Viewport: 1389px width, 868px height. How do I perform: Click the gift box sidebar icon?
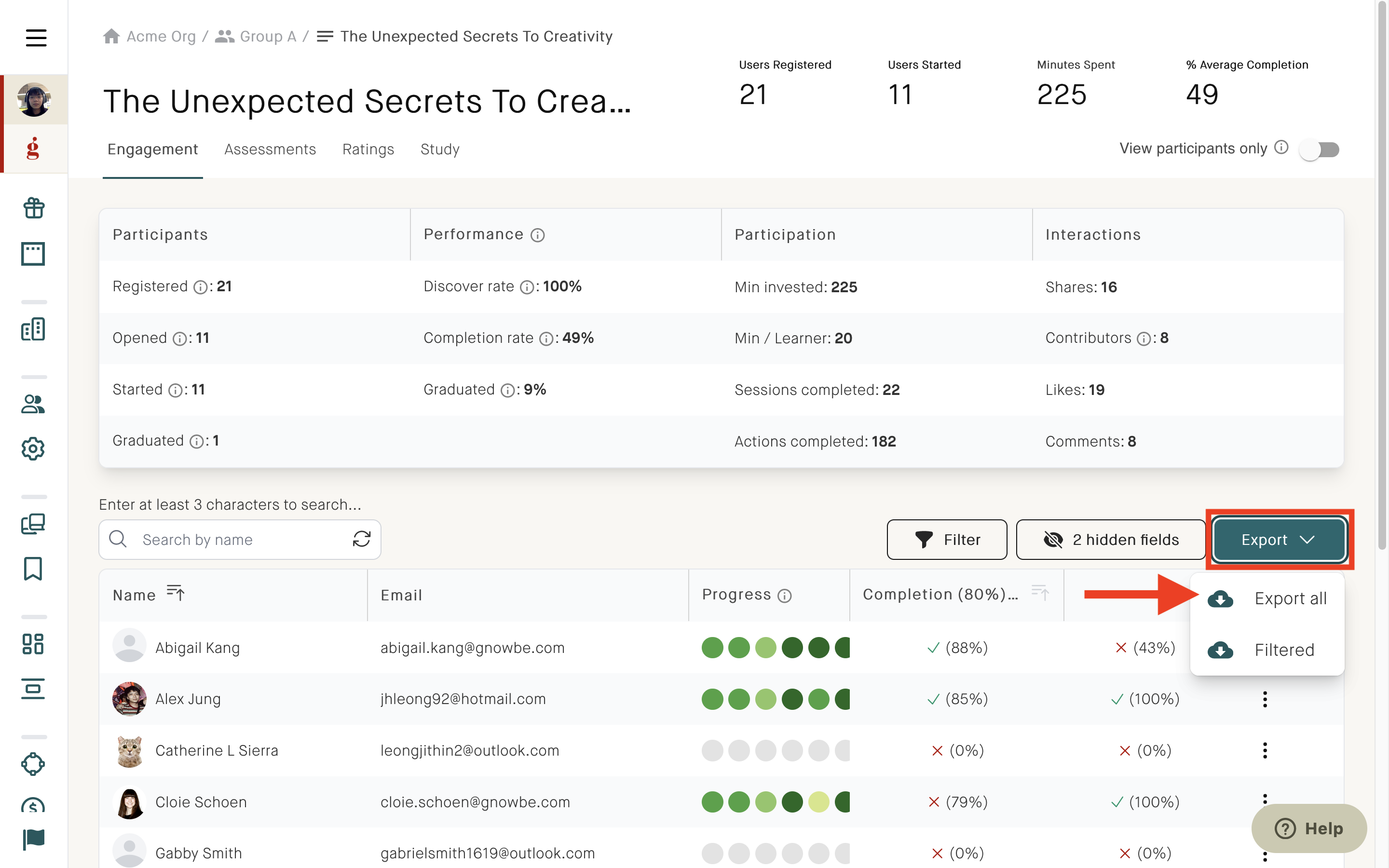[x=33, y=208]
